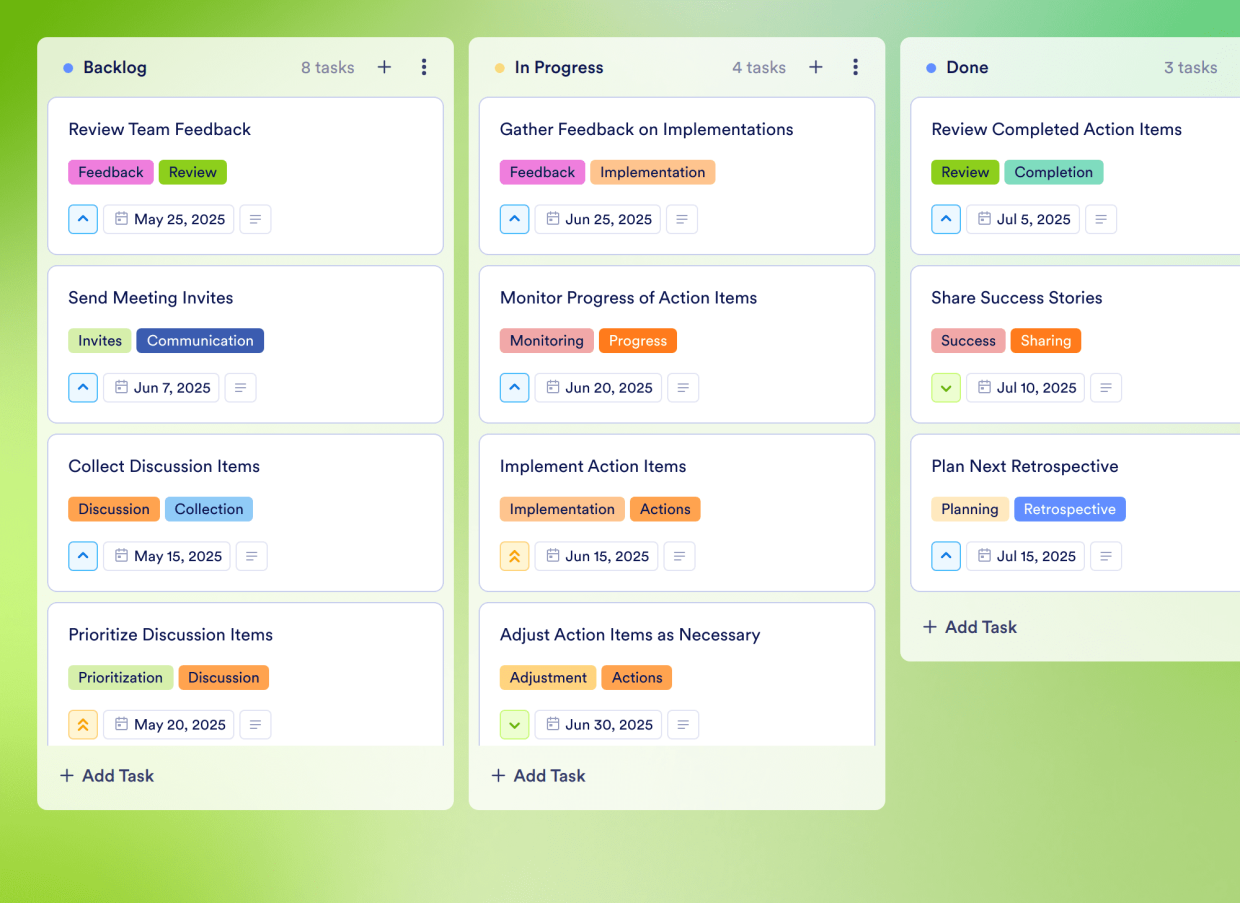The height and width of the screenshot is (903, 1240).
Task: Open the options menu of the In Progress column
Action: point(855,67)
